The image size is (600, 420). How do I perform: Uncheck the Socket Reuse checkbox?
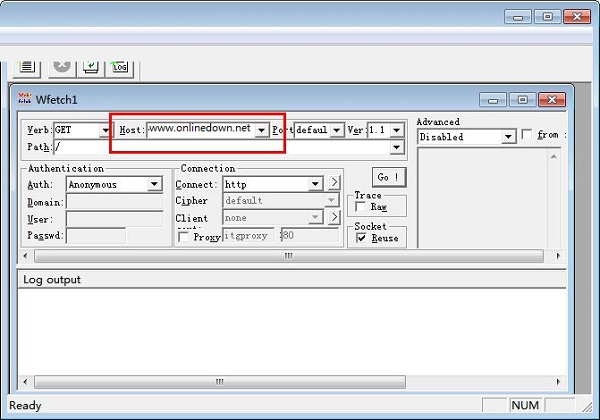coord(361,238)
